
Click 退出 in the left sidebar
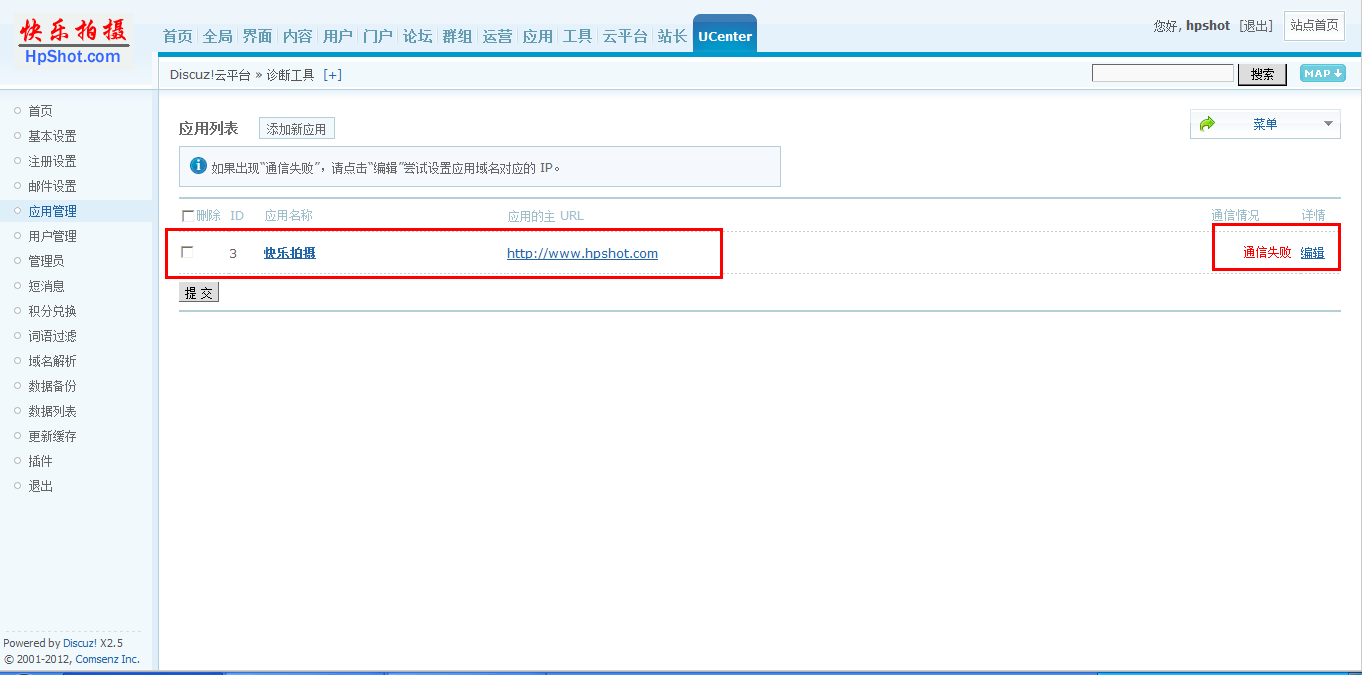[x=40, y=486]
